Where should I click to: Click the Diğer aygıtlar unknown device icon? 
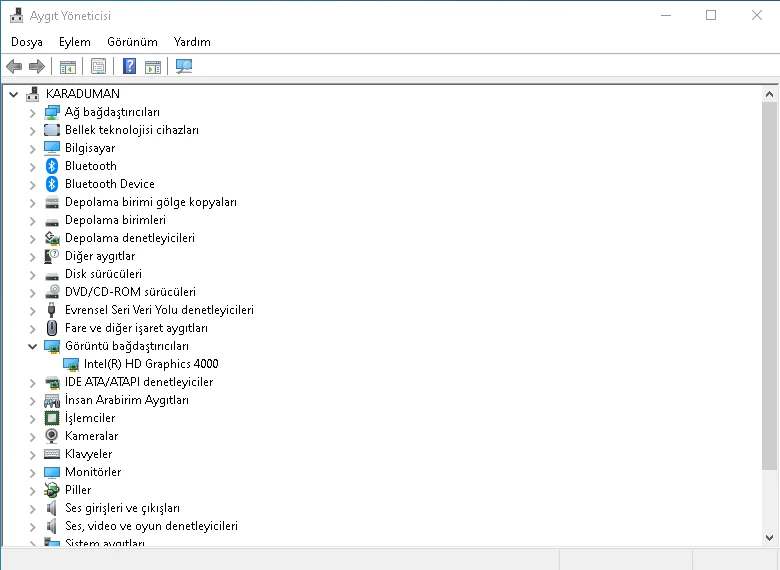(x=52, y=256)
